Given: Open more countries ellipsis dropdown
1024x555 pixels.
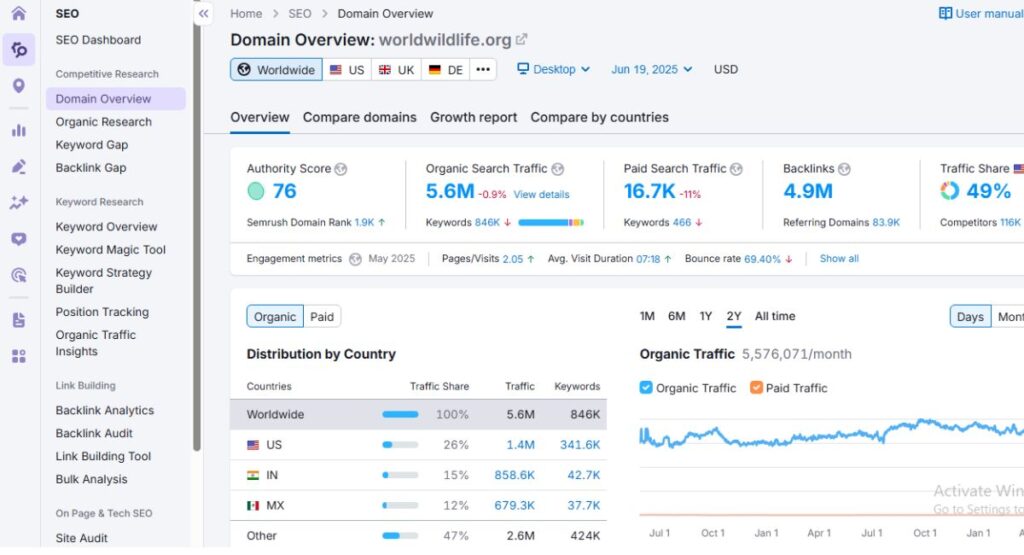Looking at the screenshot, I should click(x=483, y=70).
